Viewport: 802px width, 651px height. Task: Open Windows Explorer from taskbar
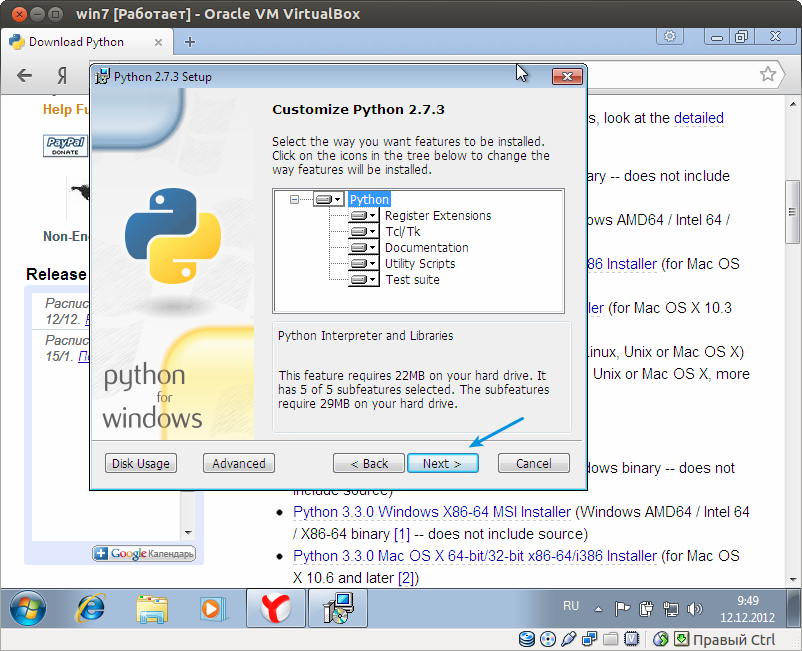tap(152, 609)
